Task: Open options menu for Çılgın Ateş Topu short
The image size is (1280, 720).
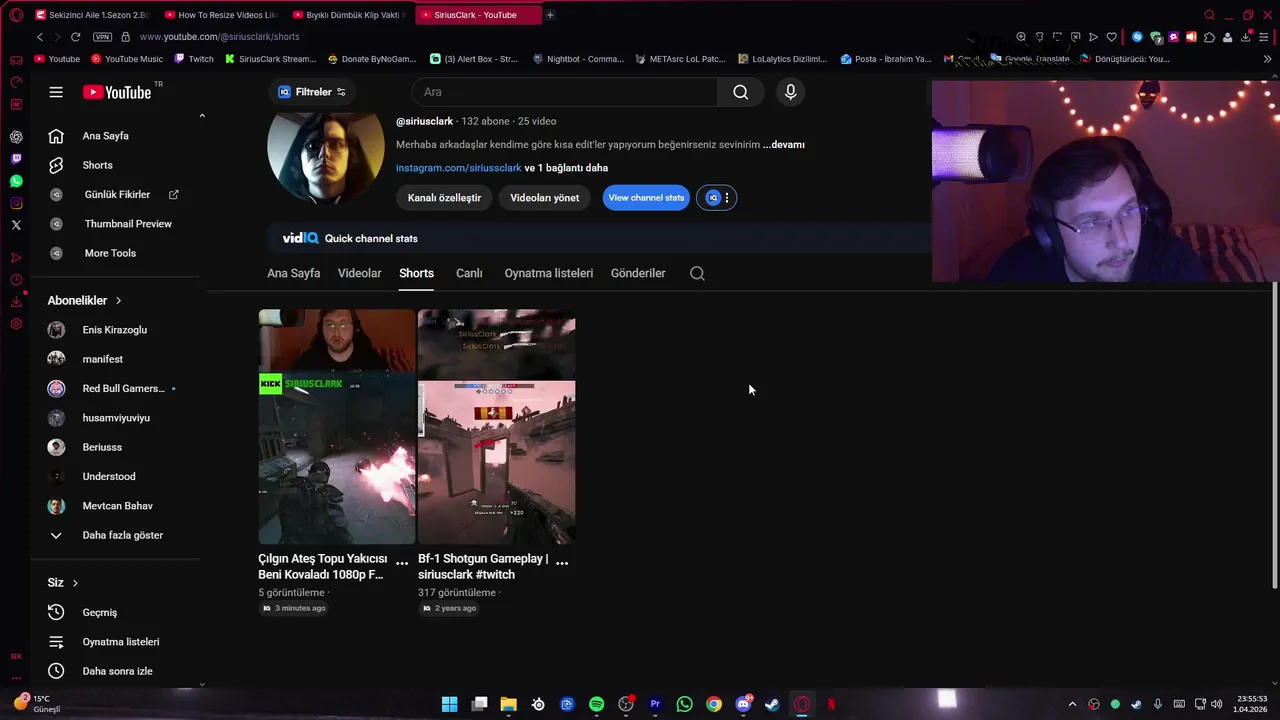Action: coord(402,563)
